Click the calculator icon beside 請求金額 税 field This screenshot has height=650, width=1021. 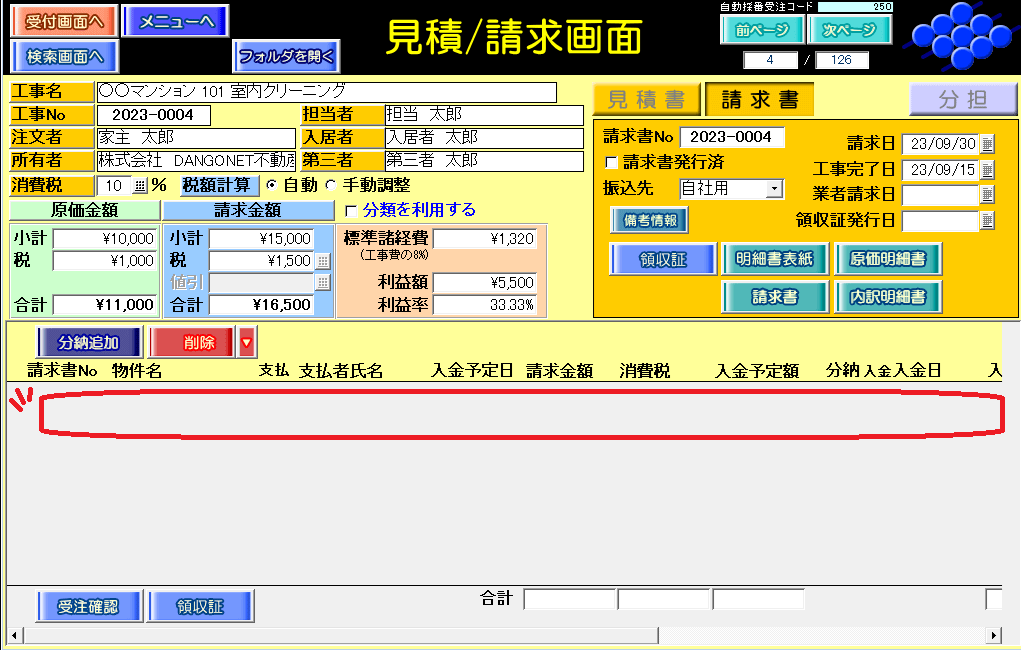point(323,261)
